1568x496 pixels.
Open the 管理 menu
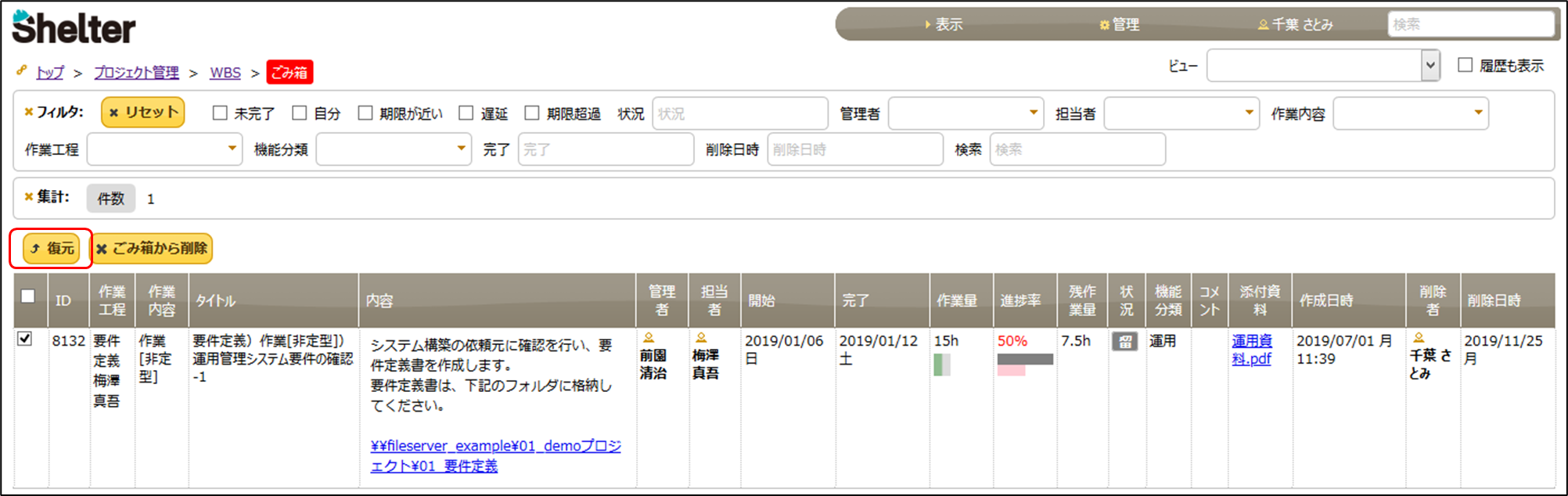click(x=1120, y=24)
